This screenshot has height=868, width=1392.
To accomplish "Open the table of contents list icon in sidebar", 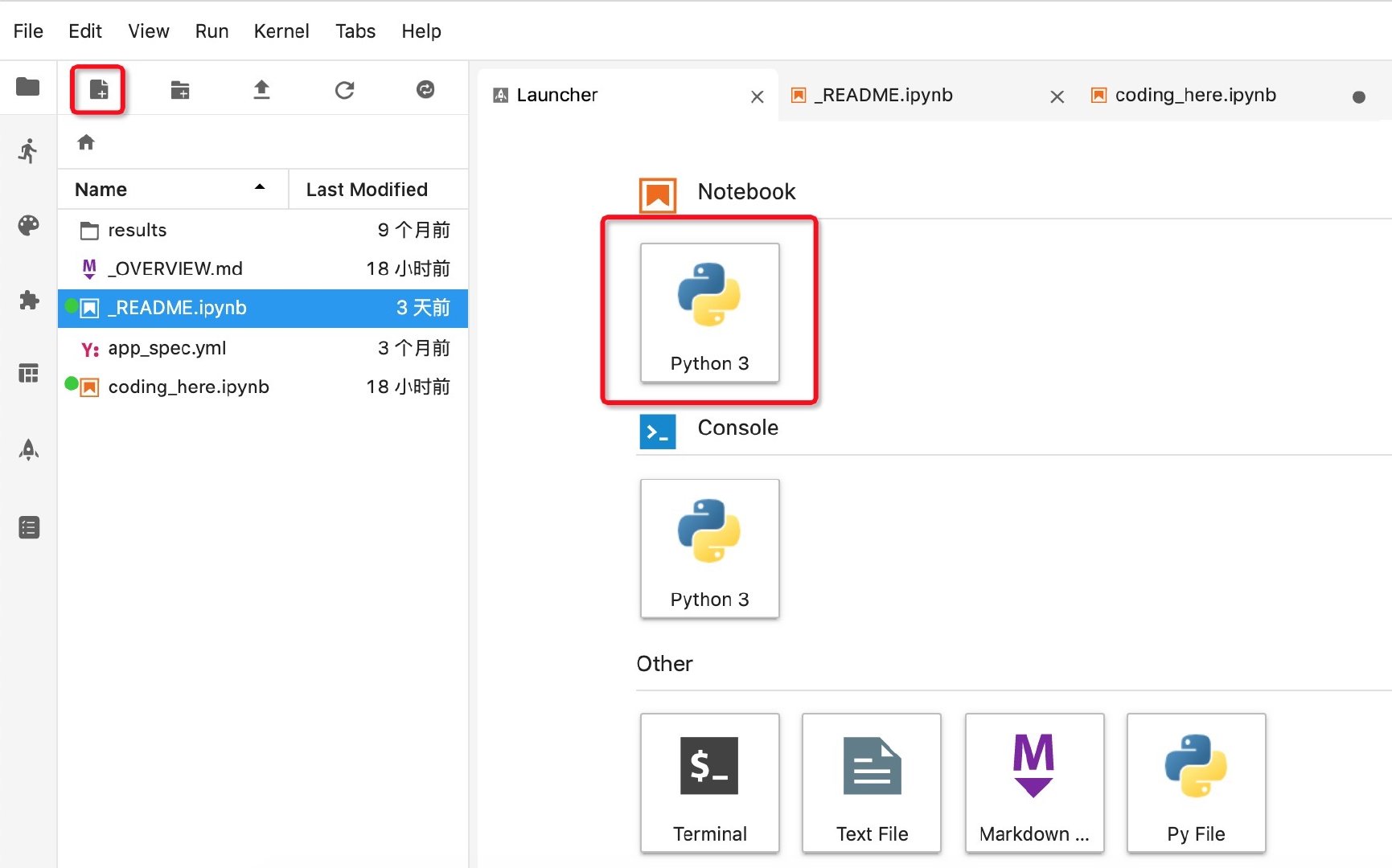I will click(x=28, y=527).
